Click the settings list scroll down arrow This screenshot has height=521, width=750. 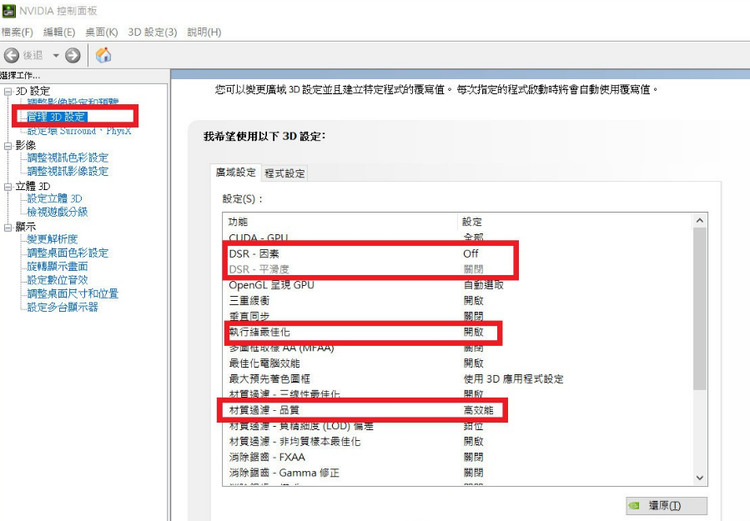click(x=699, y=478)
